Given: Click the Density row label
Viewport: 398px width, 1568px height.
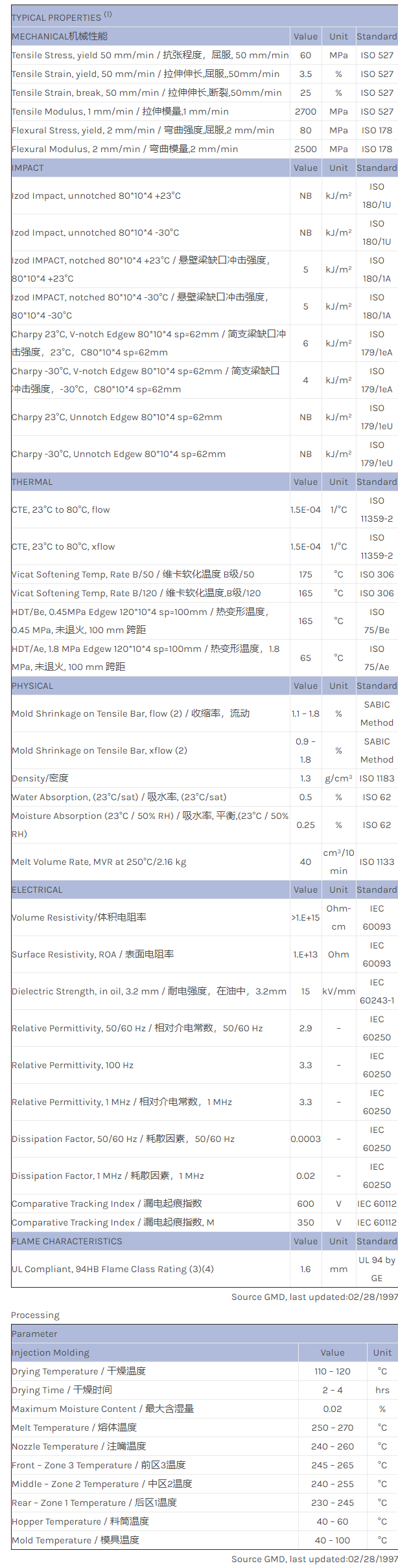Looking at the screenshot, I should point(40,779).
